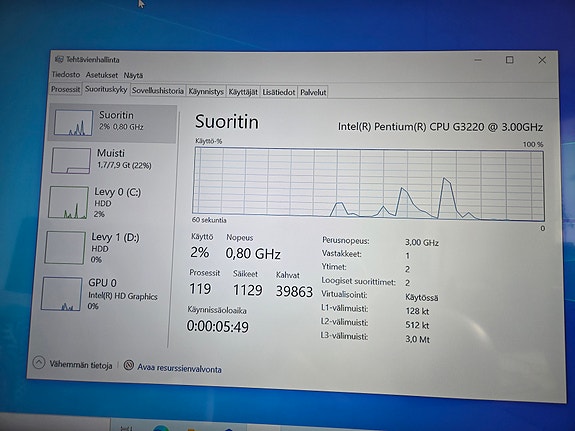Click the CPU usage graph area
Image resolution: width=575 pixels, height=431 pixels.
point(368,183)
